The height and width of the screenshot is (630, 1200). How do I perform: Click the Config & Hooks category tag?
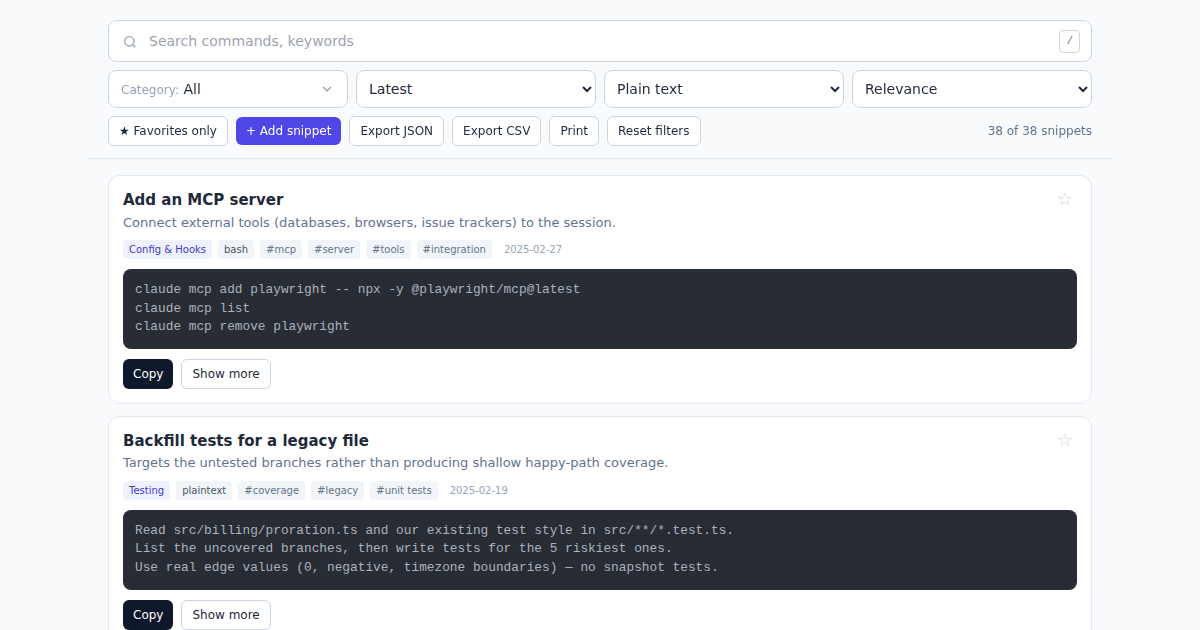pyautogui.click(x=168, y=249)
